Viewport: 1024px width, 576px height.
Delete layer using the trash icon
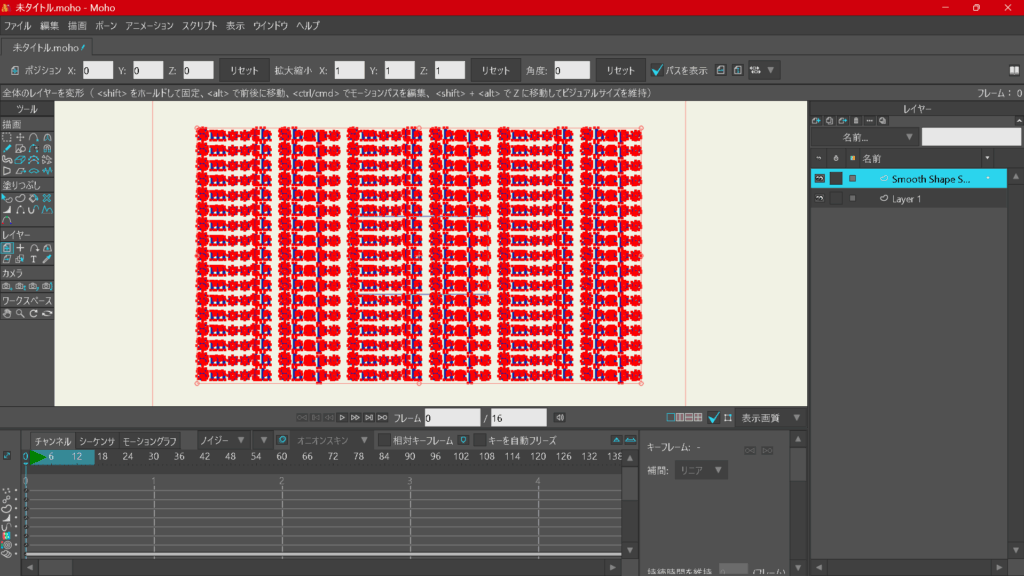pyautogui.click(x=855, y=120)
